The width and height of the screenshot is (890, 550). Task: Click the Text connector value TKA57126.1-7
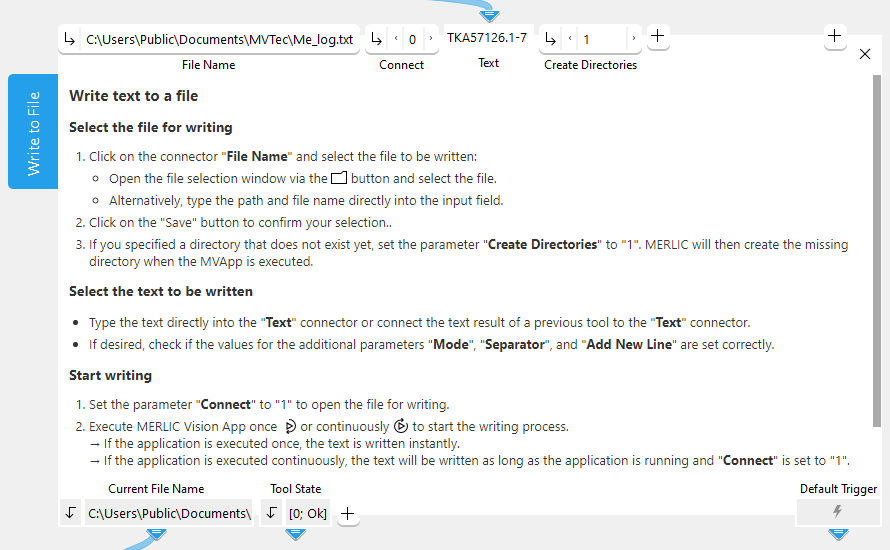coord(487,38)
